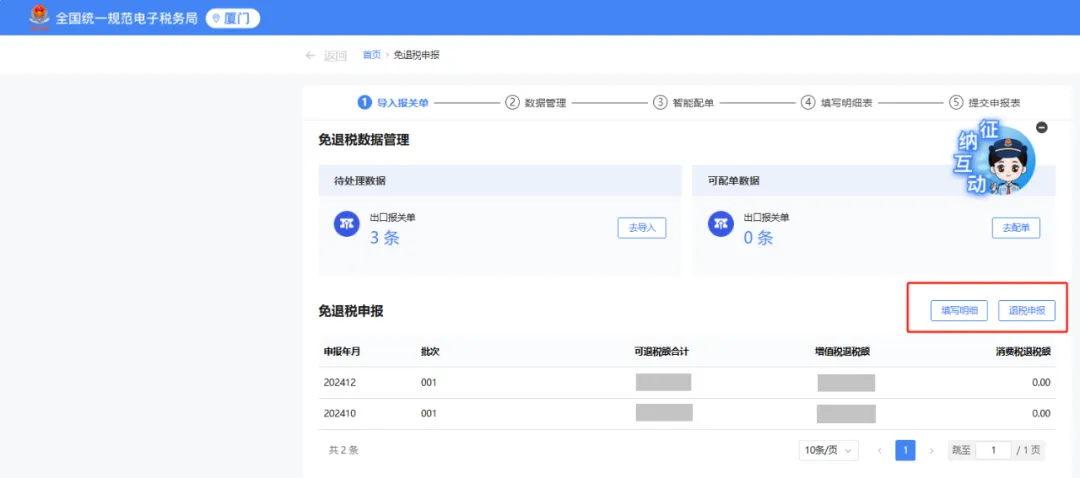Click the 可配单数据 card header
The height and width of the screenshot is (478, 1080).
tap(873, 180)
